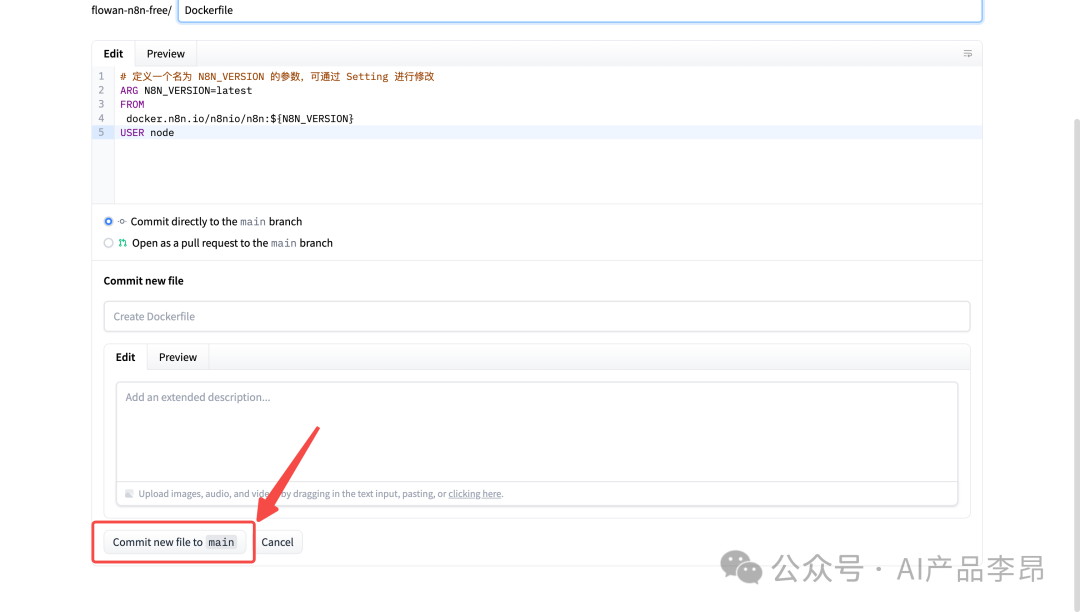
Task: Cancel the new file commit
Action: pos(278,542)
